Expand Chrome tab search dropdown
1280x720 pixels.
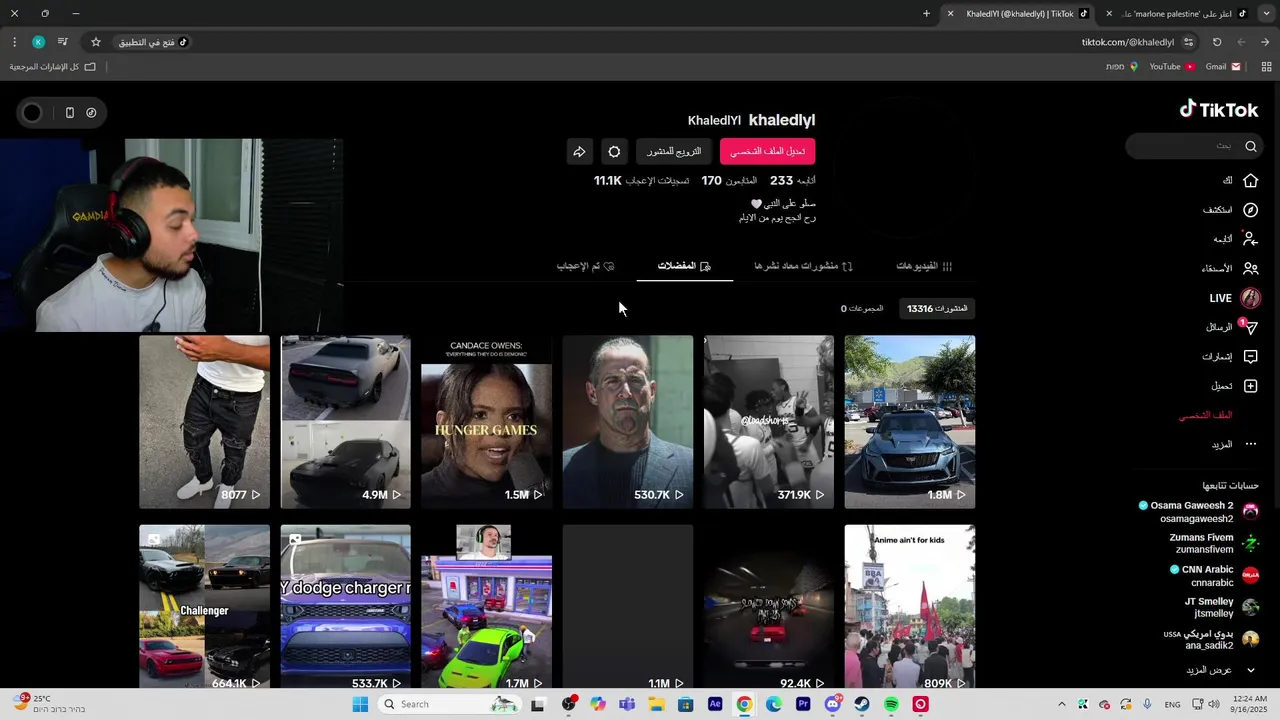point(1266,14)
